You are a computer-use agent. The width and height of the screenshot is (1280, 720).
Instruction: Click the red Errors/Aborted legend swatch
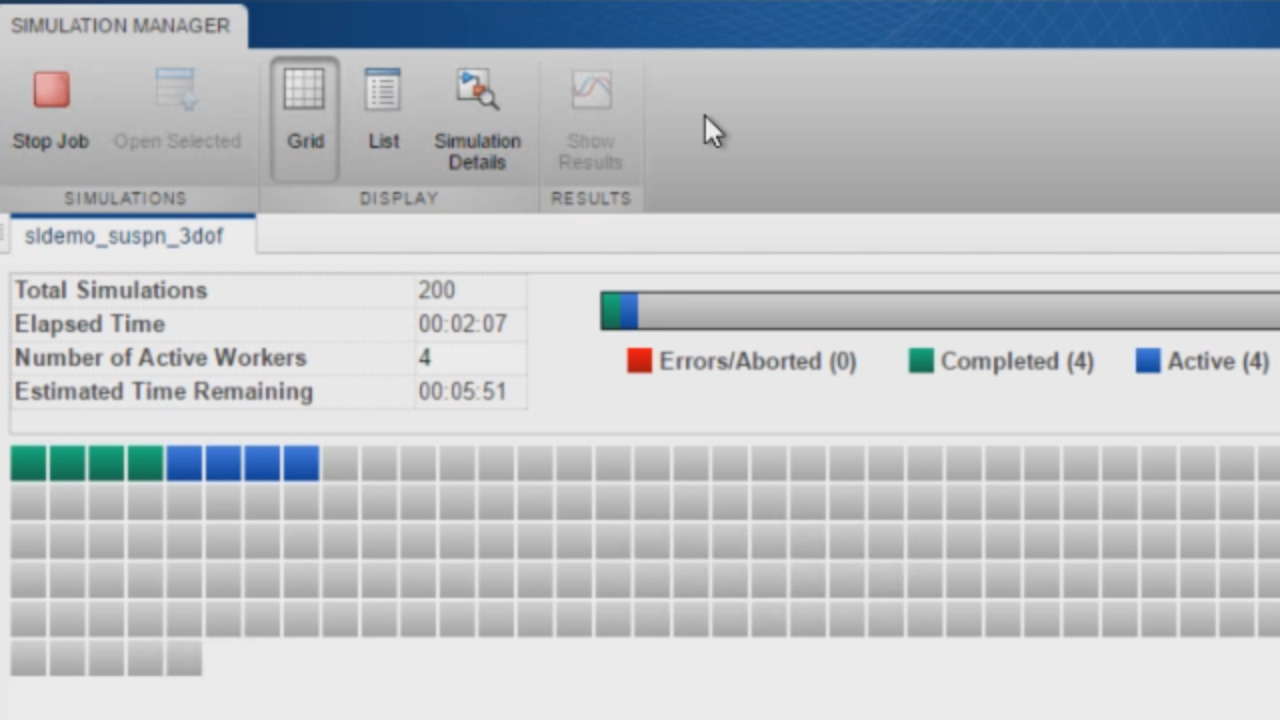[639, 361]
